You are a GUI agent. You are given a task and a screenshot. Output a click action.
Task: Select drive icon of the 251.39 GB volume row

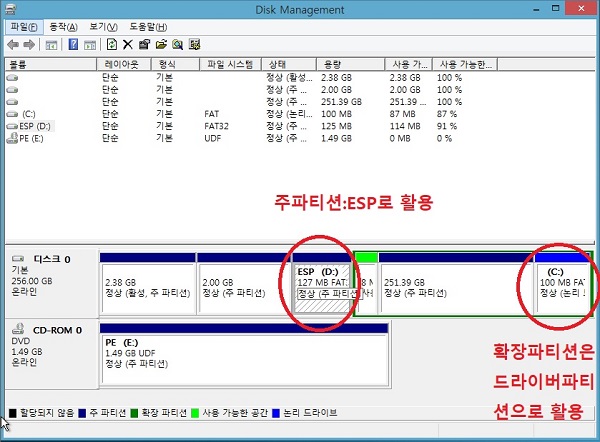pyautogui.click(x=12, y=102)
